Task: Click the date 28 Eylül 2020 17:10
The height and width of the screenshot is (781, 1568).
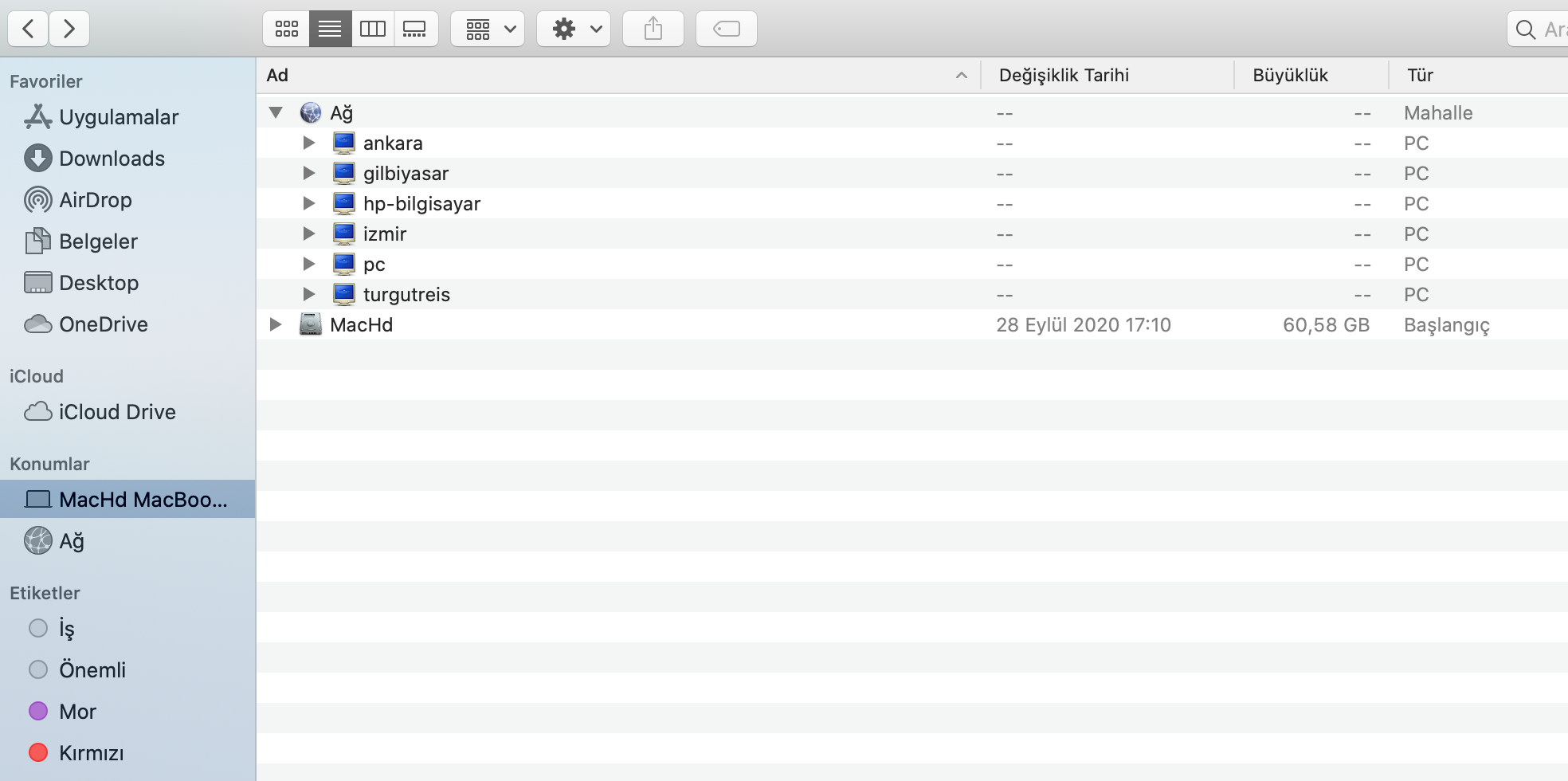Action: click(x=1084, y=325)
